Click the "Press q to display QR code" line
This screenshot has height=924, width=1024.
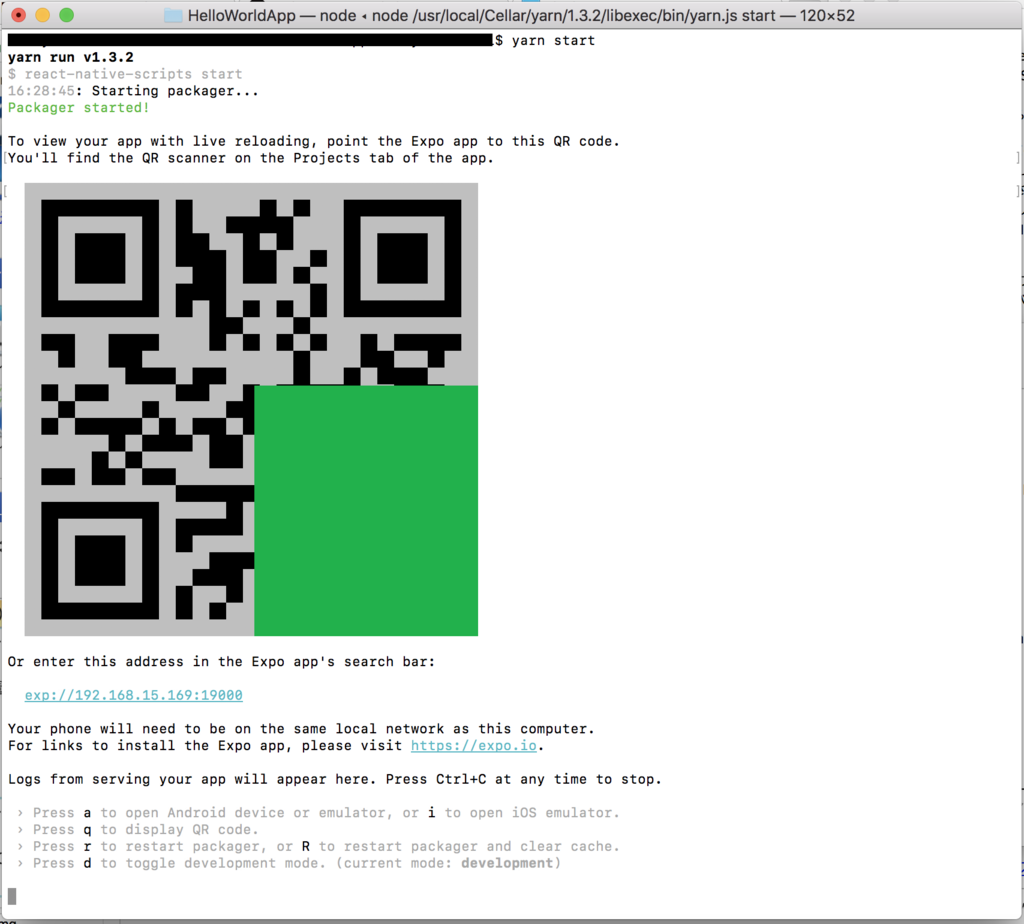[138, 829]
